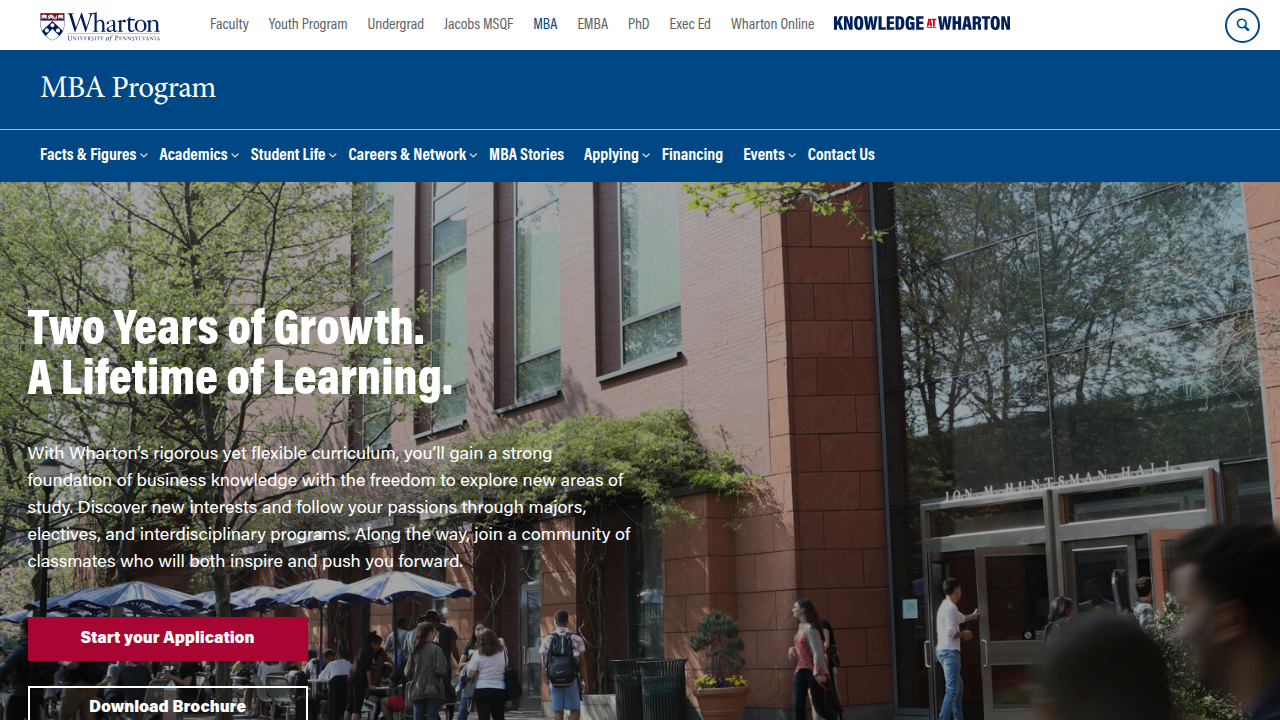
Task: Click the 'Two Years of Growth.' headline
Action: coord(226,327)
